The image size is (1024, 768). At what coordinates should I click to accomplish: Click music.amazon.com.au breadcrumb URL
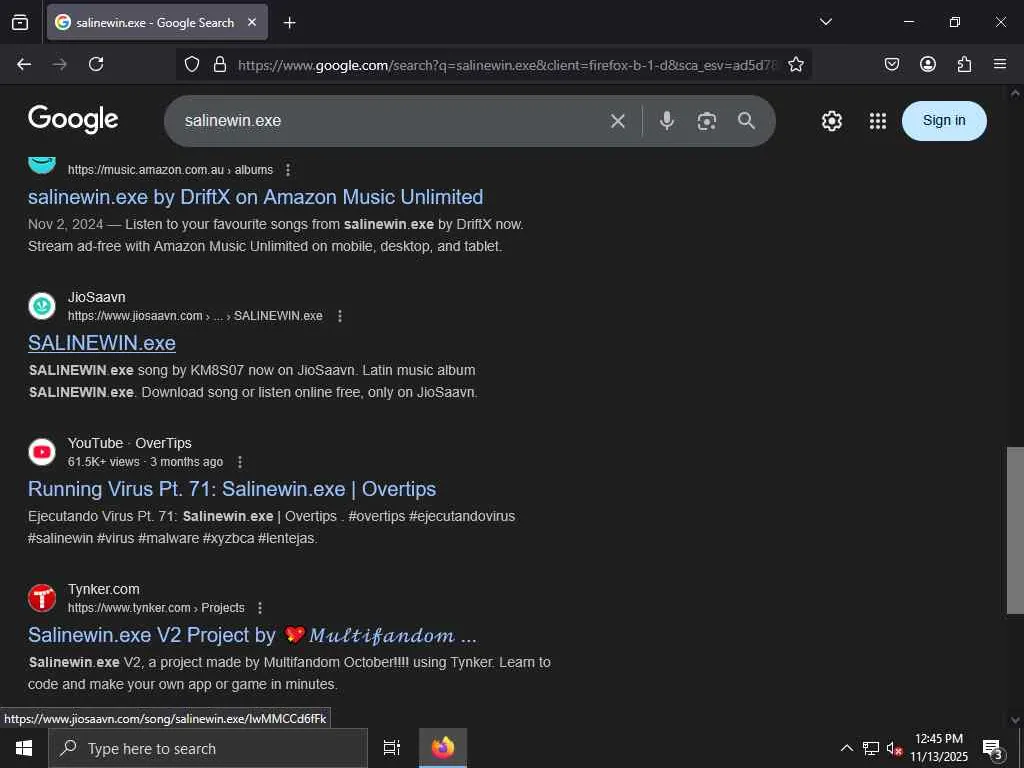click(170, 170)
